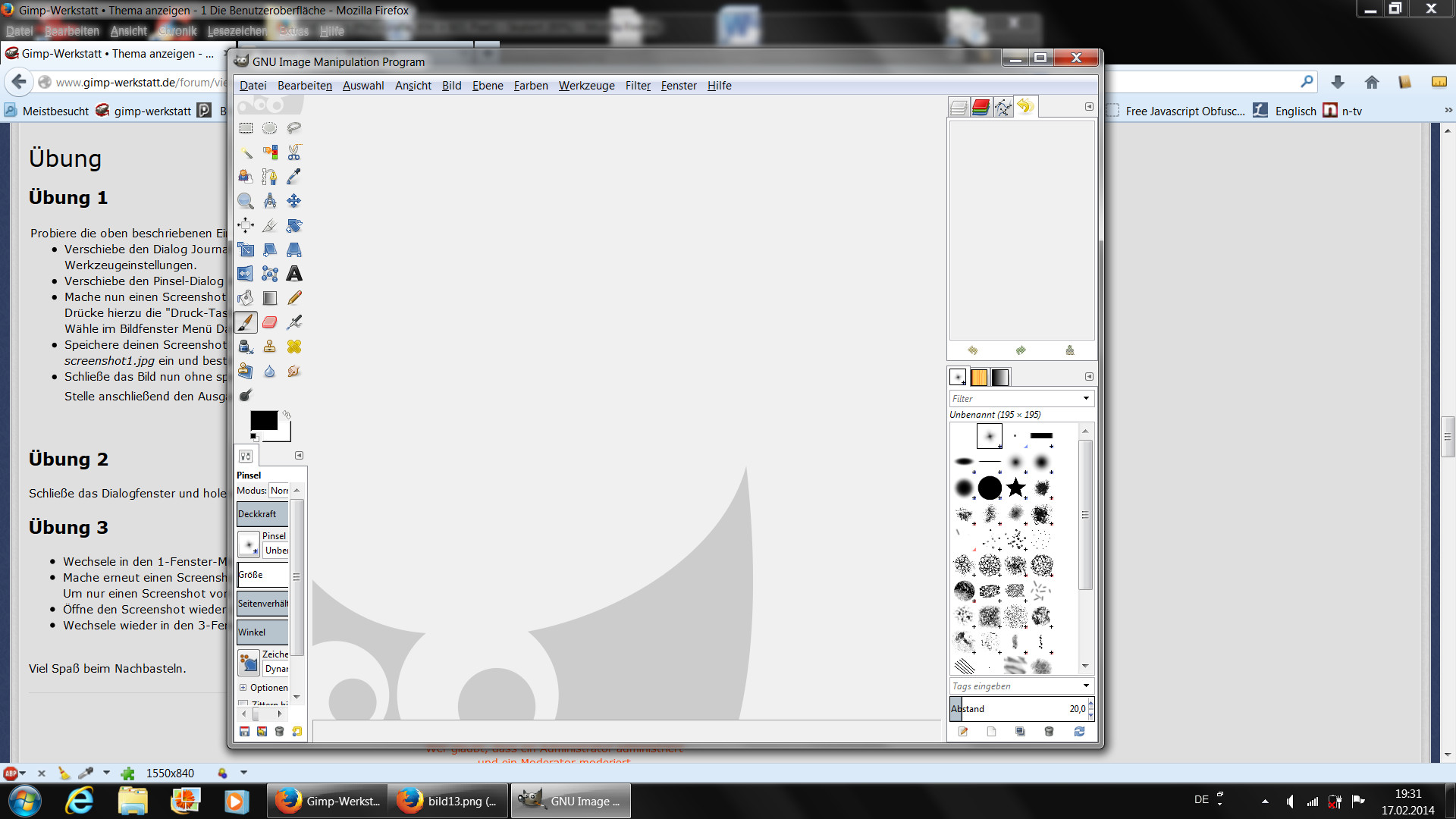Image resolution: width=1456 pixels, height=819 pixels.
Task: Switch to the Channels tab
Action: pos(980,107)
